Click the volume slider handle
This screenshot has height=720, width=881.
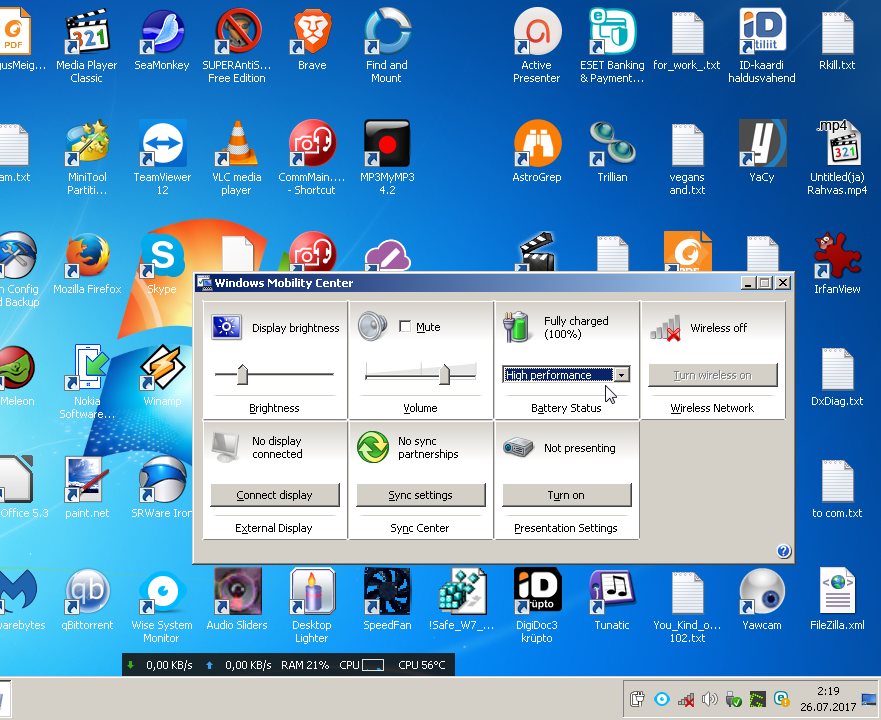tap(444, 375)
